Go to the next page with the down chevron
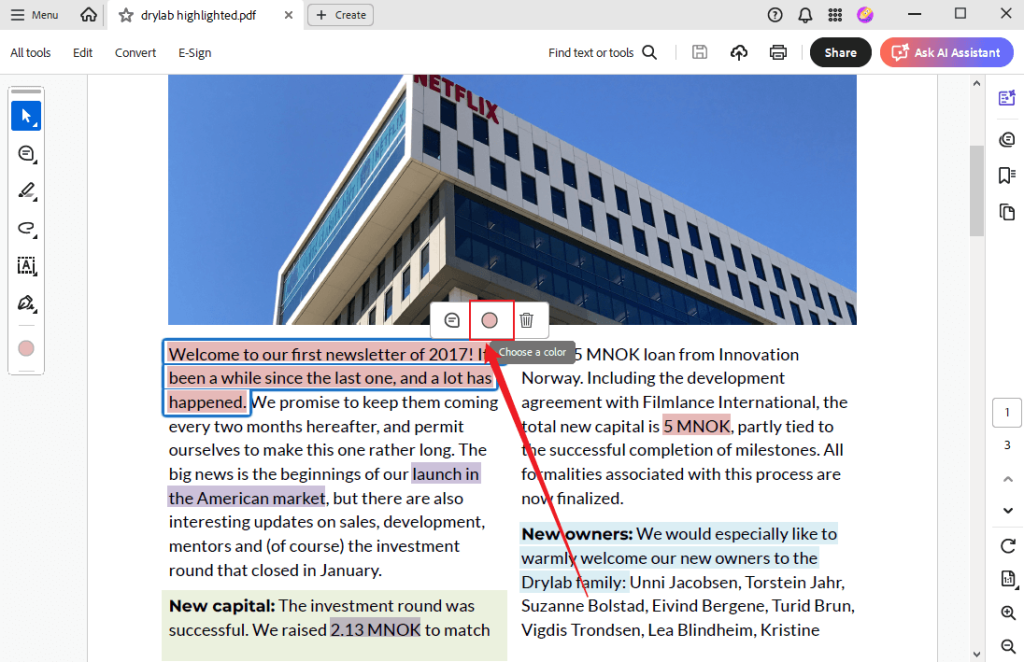The height and width of the screenshot is (662, 1024). pos(1007,510)
